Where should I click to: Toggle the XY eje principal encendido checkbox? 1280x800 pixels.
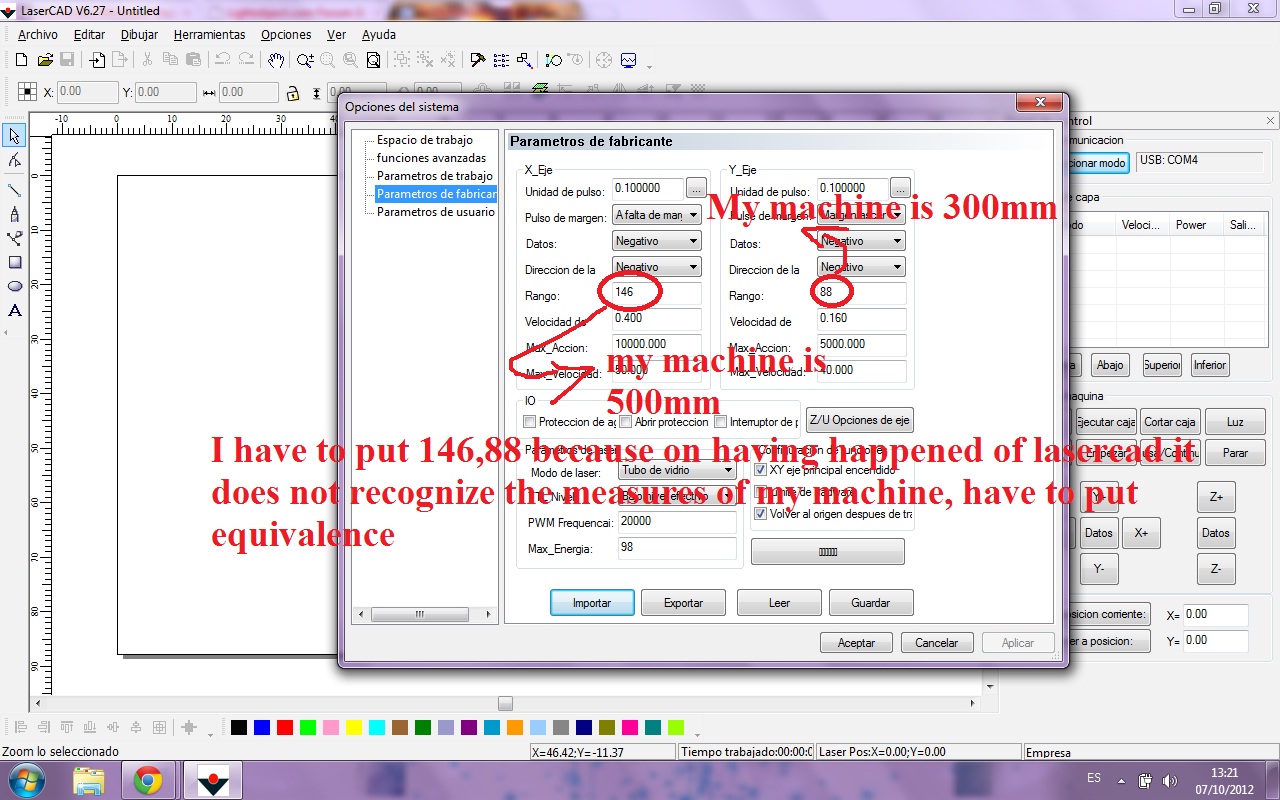[x=760, y=469]
